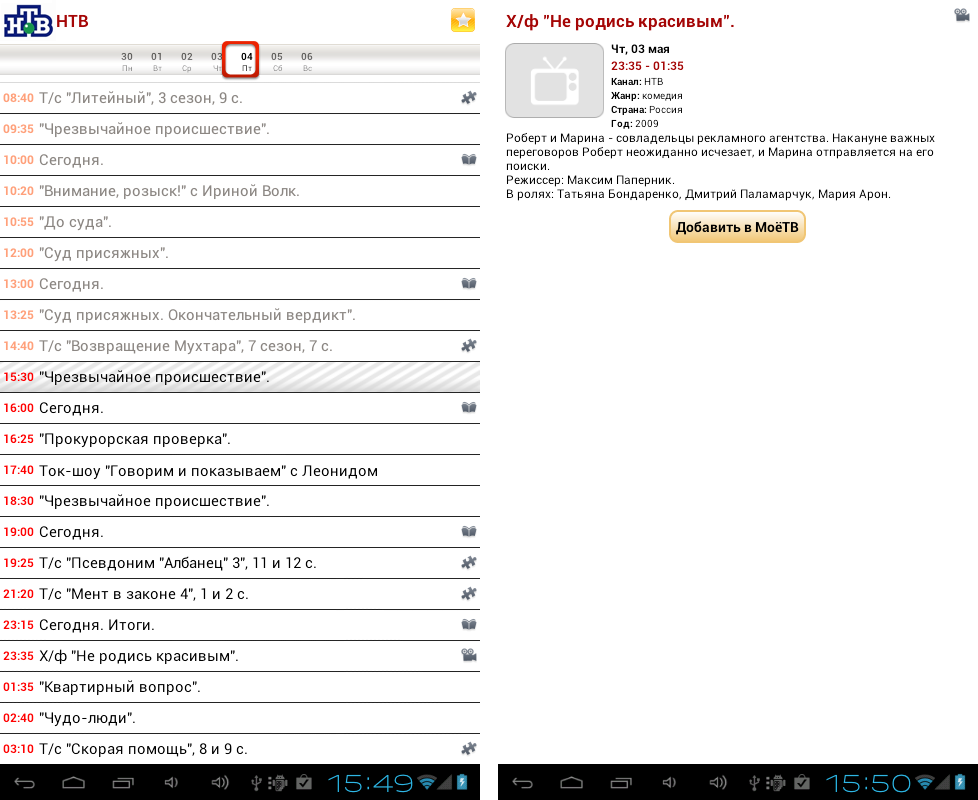This screenshot has width=978, height=800.
Task: Go to the 05 Сб date tab
Action: pyautogui.click(x=277, y=61)
